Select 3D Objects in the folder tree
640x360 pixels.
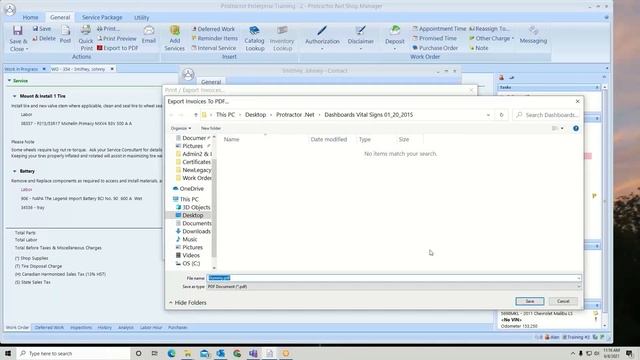tap(193, 207)
